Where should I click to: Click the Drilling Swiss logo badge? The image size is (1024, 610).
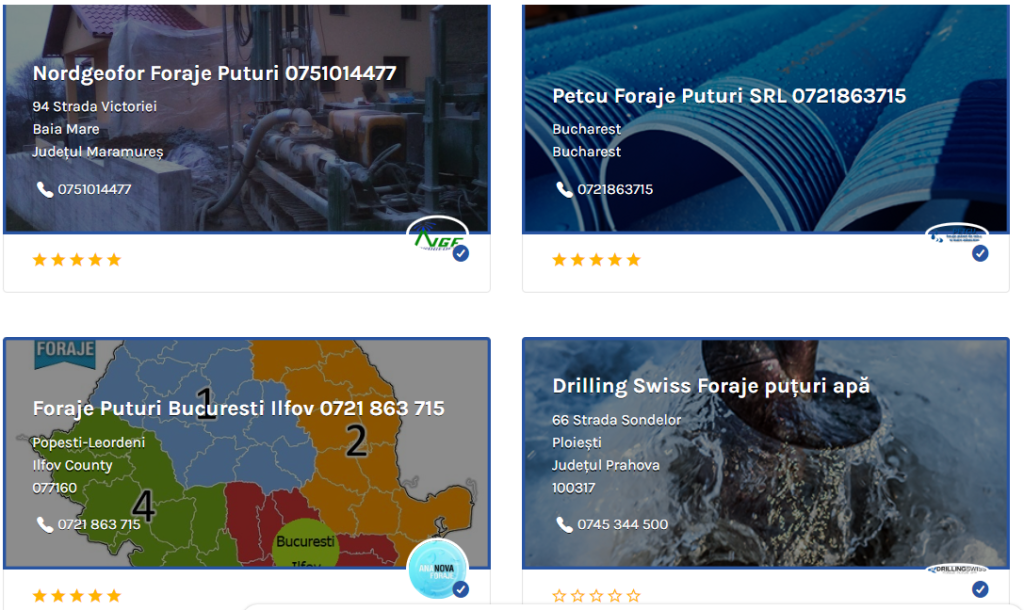957,570
